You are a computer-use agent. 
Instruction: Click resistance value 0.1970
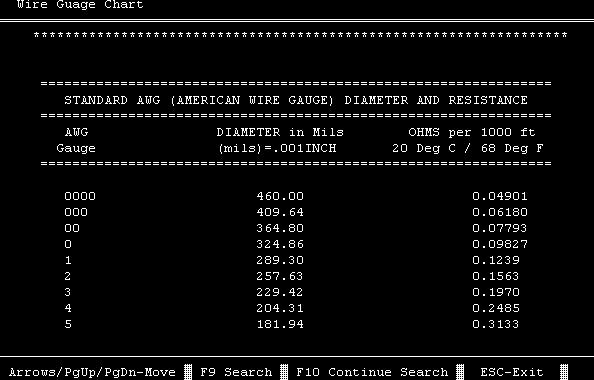[x=496, y=292]
